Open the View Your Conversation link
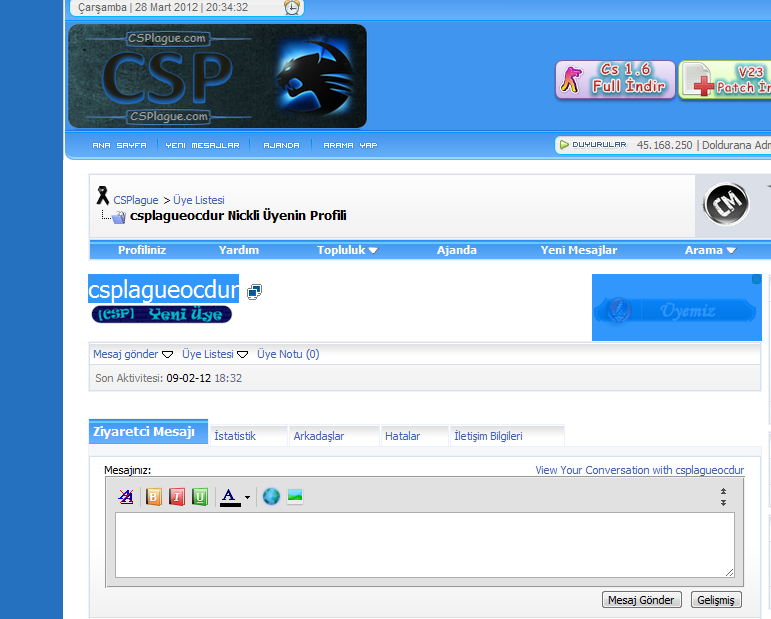Screen dimensions: 771x619 639,470
